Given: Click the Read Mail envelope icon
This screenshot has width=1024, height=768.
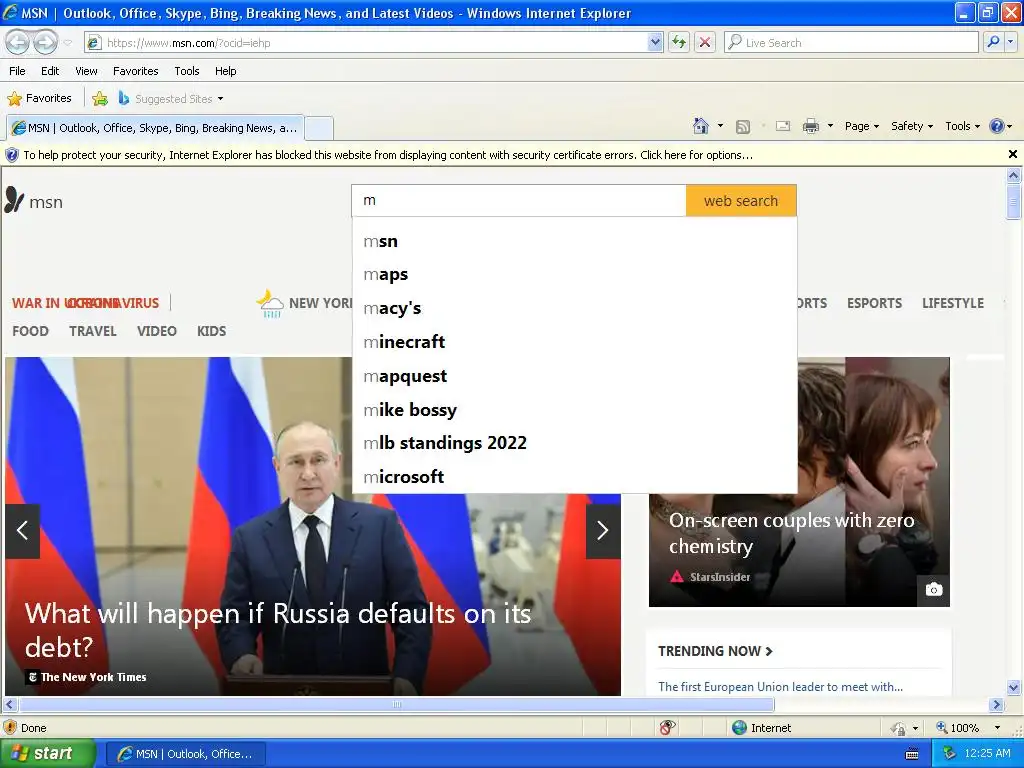Looking at the screenshot, I should 783,126.
